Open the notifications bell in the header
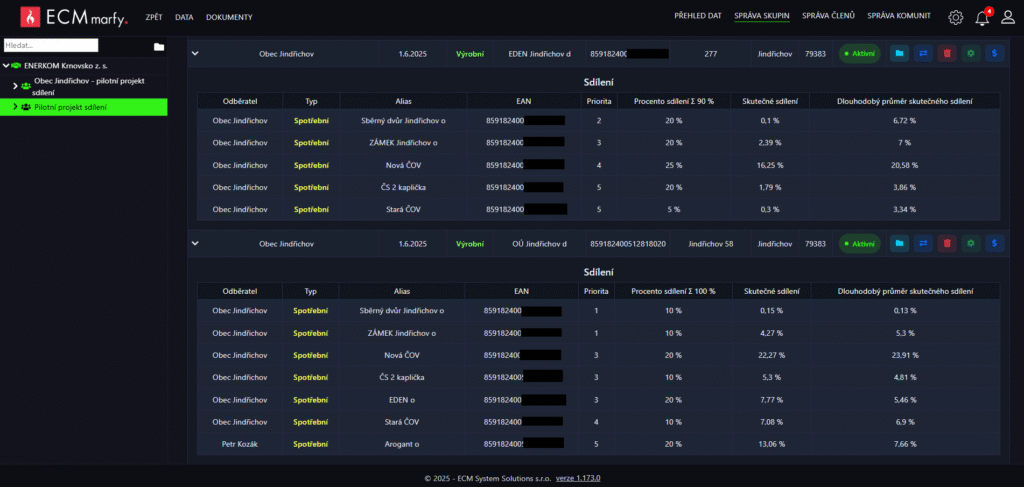This screenshot has width=1024, height=487. [x=982, y=17]
